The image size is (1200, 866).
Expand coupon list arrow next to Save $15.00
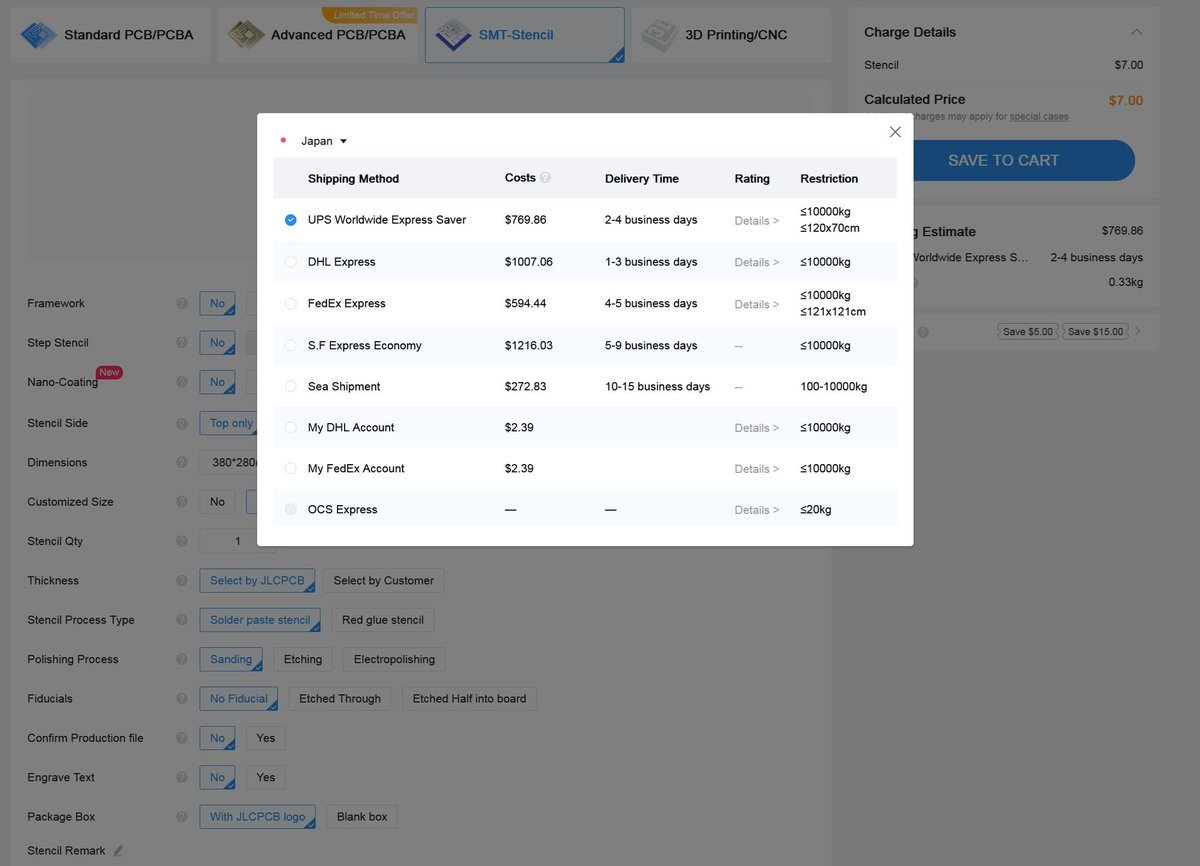pyautogui.click(x=1138, y=331)
